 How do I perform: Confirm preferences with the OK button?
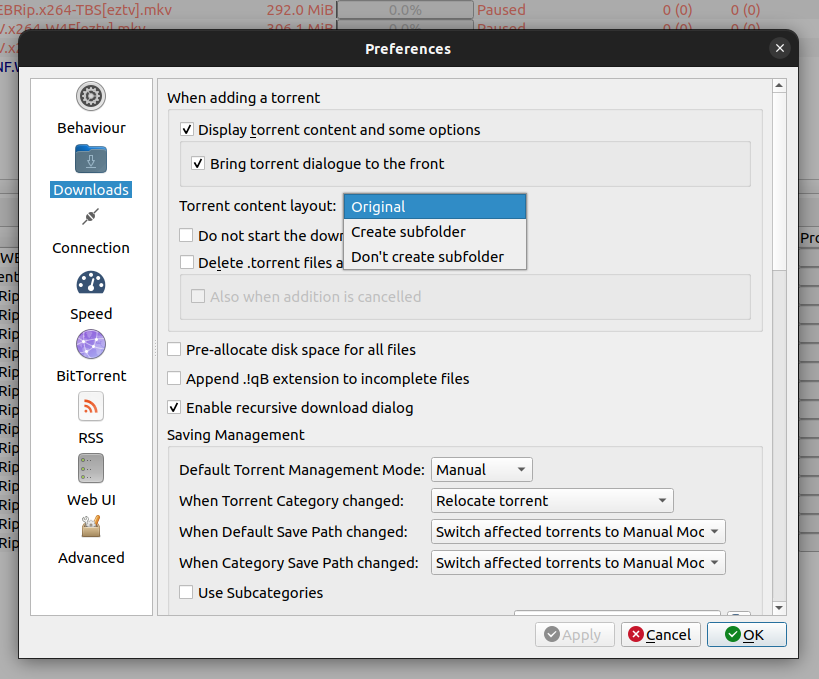(x=746, y=634)
